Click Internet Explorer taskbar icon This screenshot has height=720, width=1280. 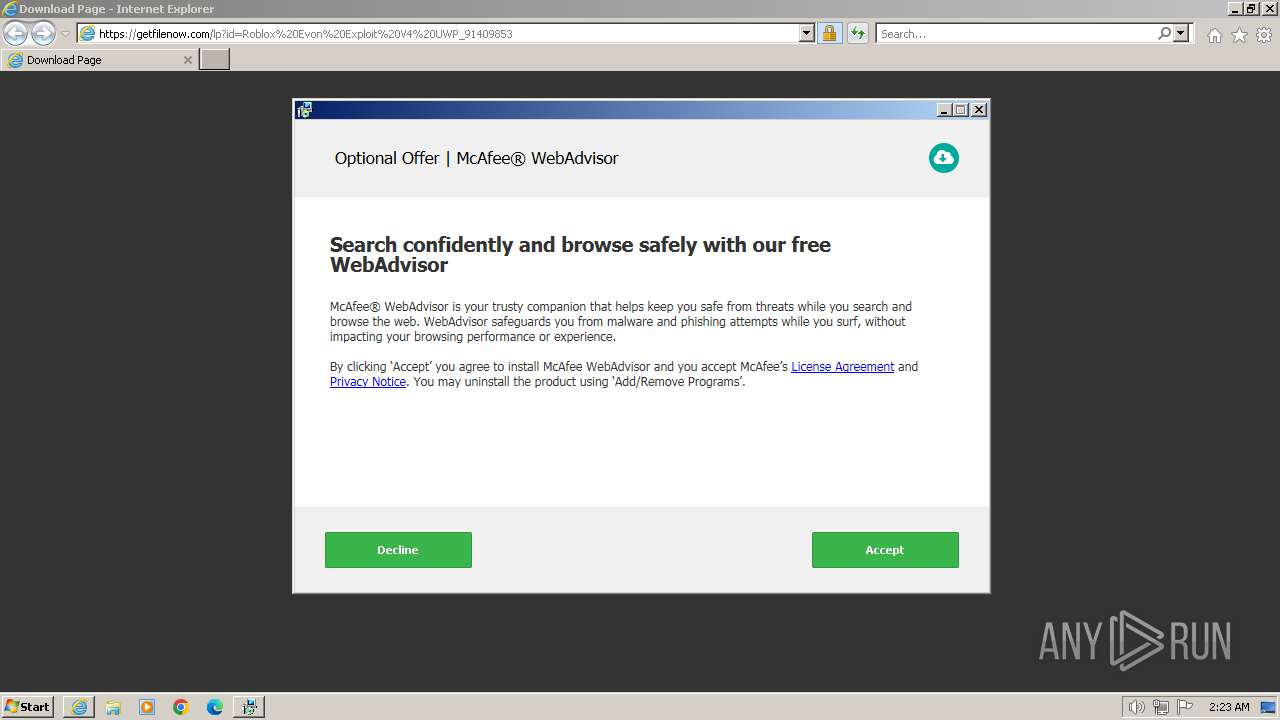[x=79, y=707]
